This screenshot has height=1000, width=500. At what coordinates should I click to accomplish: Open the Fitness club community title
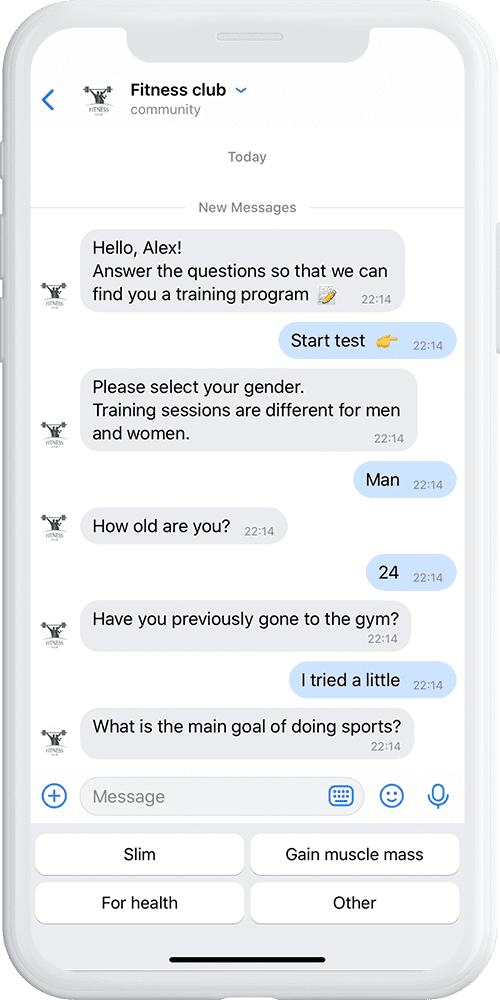(x=178, y=99)
